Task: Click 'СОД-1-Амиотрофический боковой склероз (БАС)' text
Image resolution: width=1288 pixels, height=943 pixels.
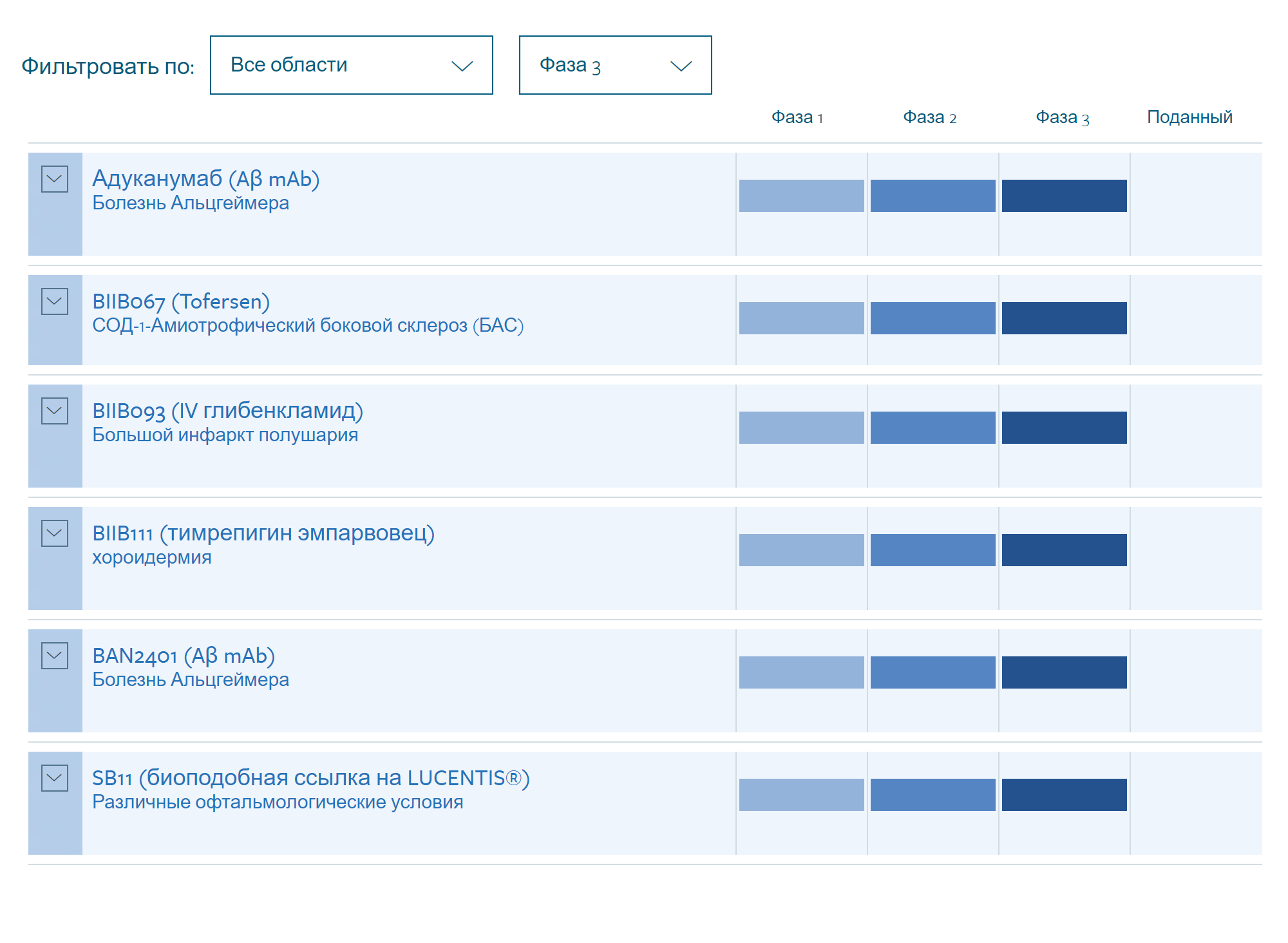Action: pos(308,325)
